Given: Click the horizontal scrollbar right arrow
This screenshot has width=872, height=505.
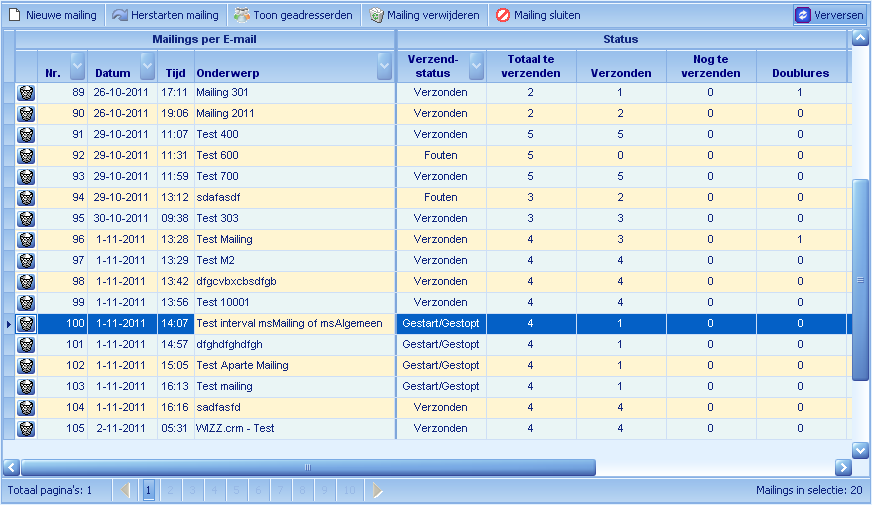Looking at the screenshot, I should point(843,468).
